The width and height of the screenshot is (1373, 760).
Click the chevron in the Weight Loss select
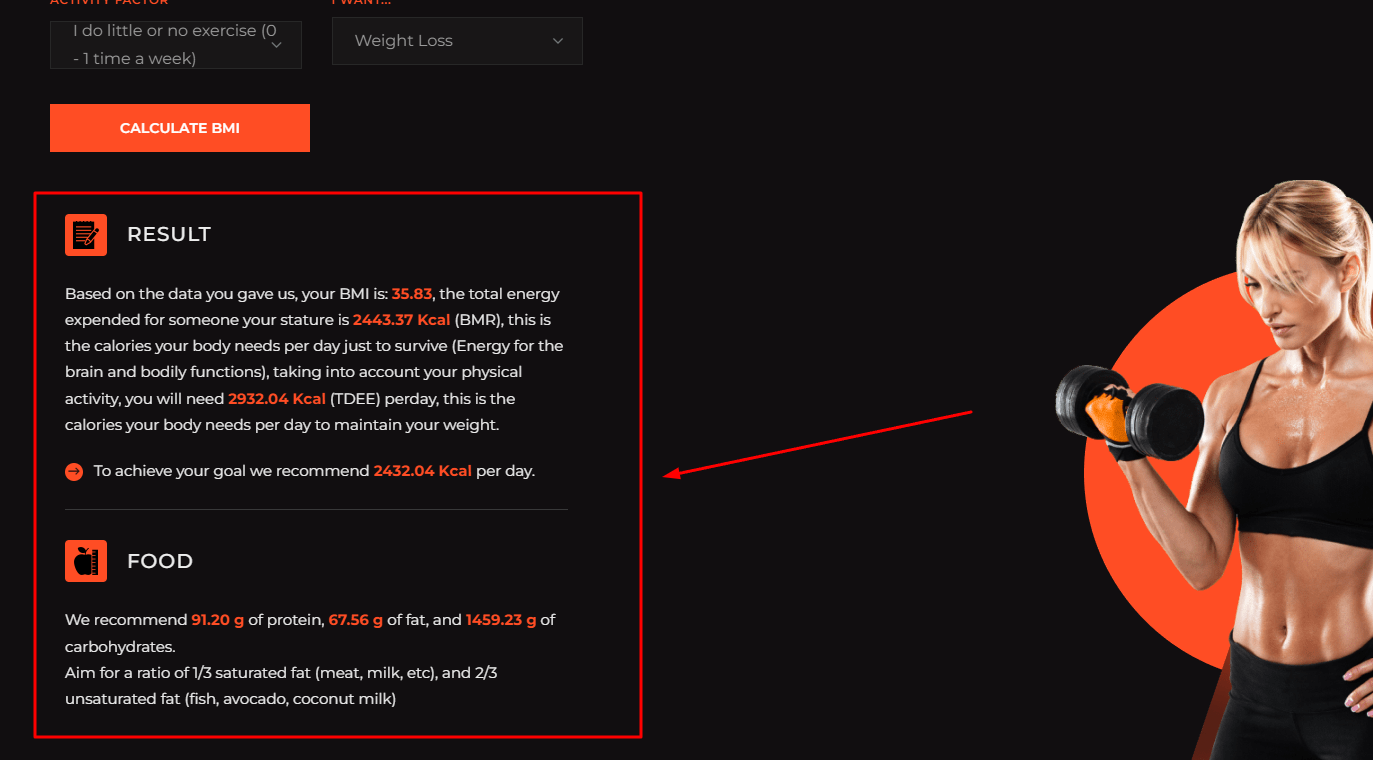pos(558,41)
